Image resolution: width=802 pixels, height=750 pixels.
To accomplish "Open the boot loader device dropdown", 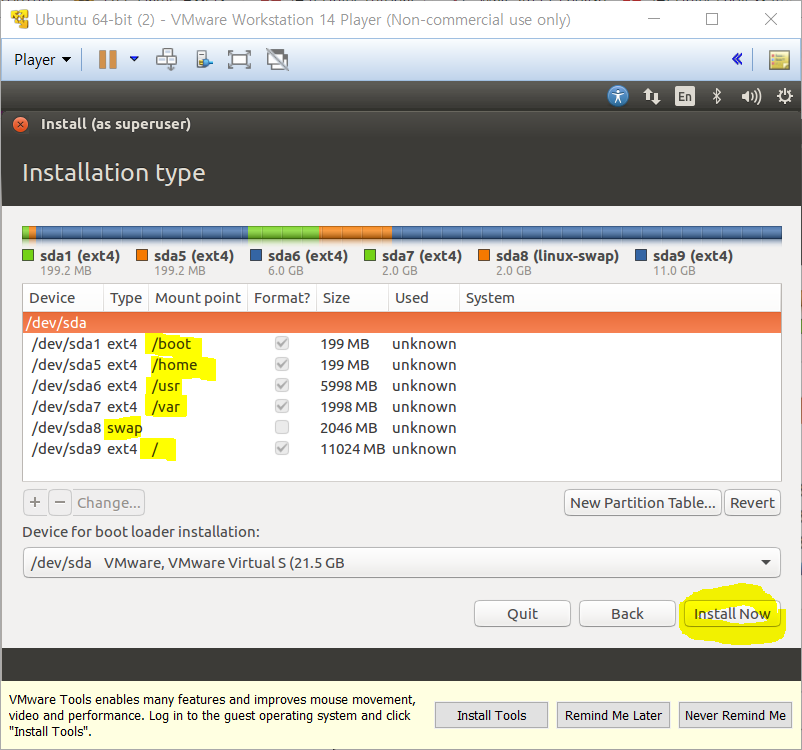I will click(x=401, y=563).
